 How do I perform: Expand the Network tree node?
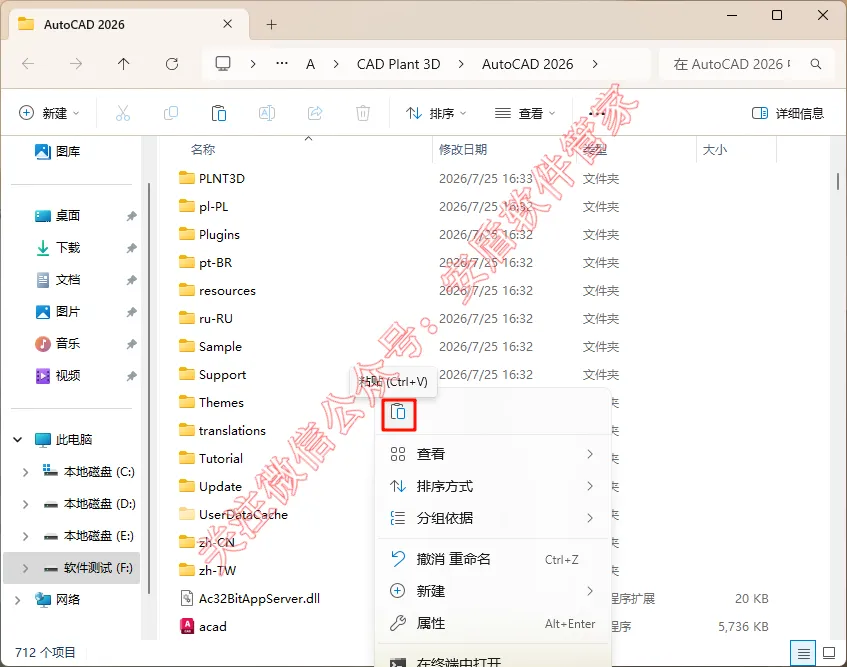18,600
